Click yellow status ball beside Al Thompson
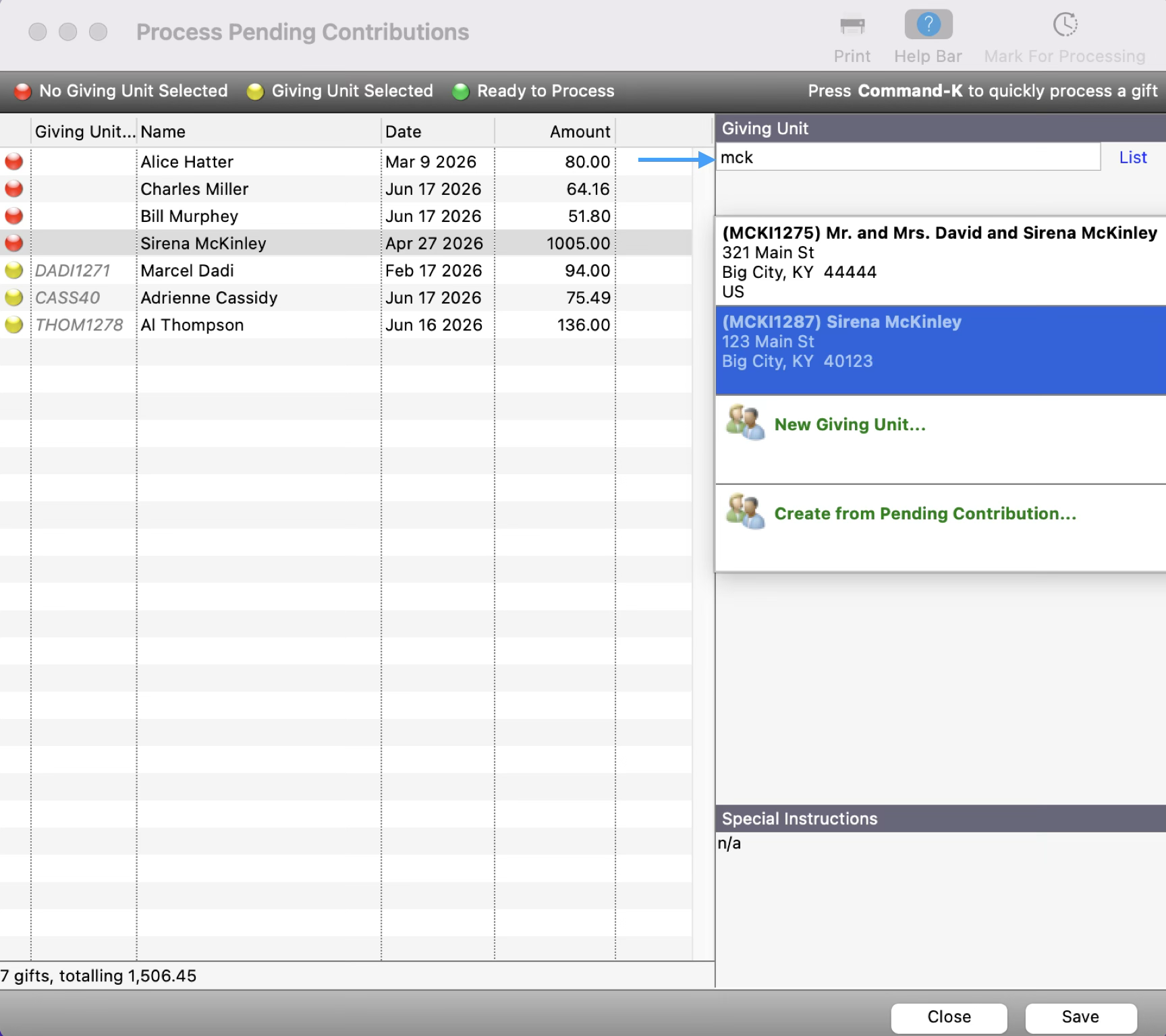The width and height of the screenshot is (1166, 1036). point(13,324)
